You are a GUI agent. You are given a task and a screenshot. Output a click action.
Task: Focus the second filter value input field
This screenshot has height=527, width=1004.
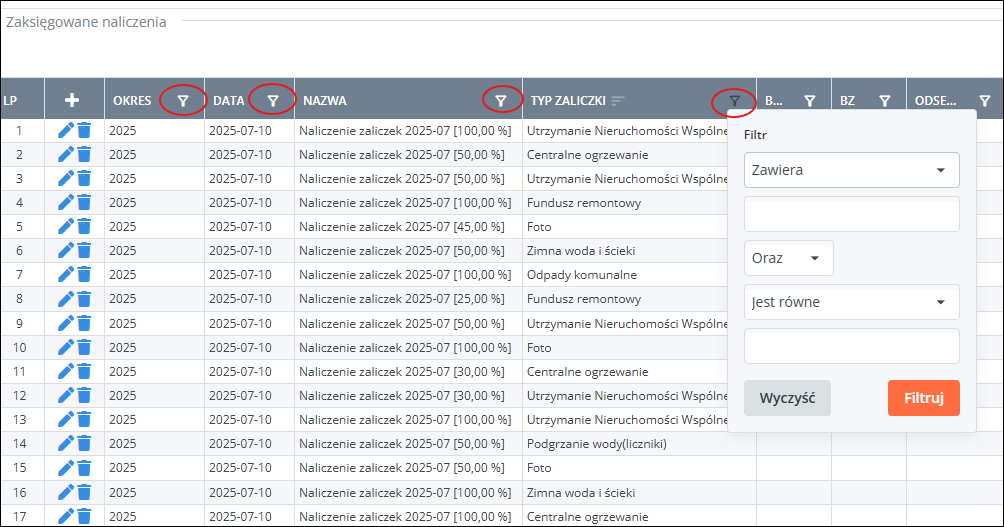pos(851,346)
